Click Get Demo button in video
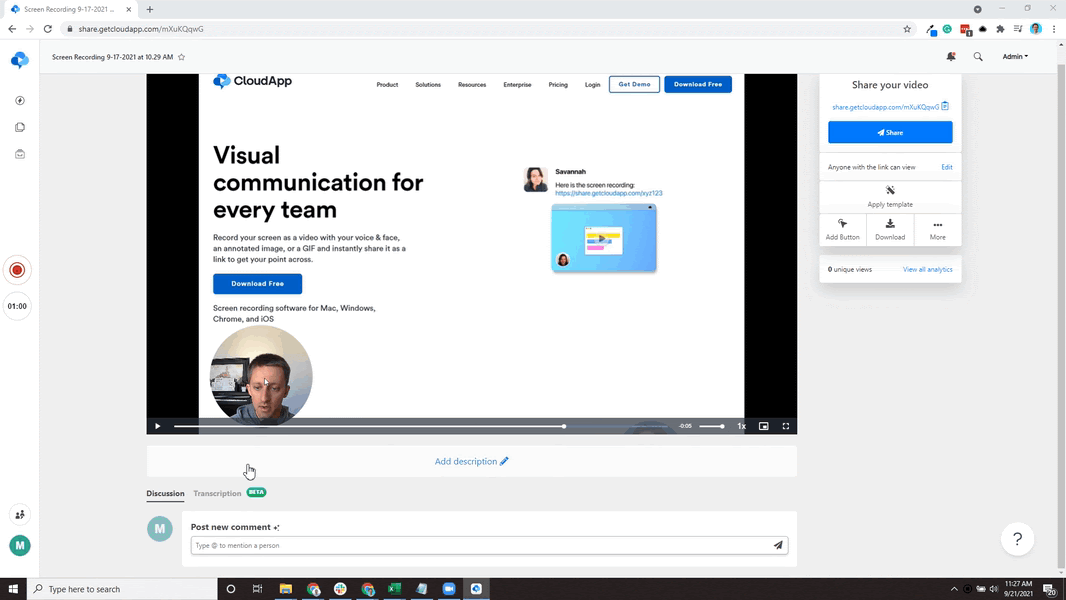The height and width of the screenshot is (600, 1066). pos(634,84)
